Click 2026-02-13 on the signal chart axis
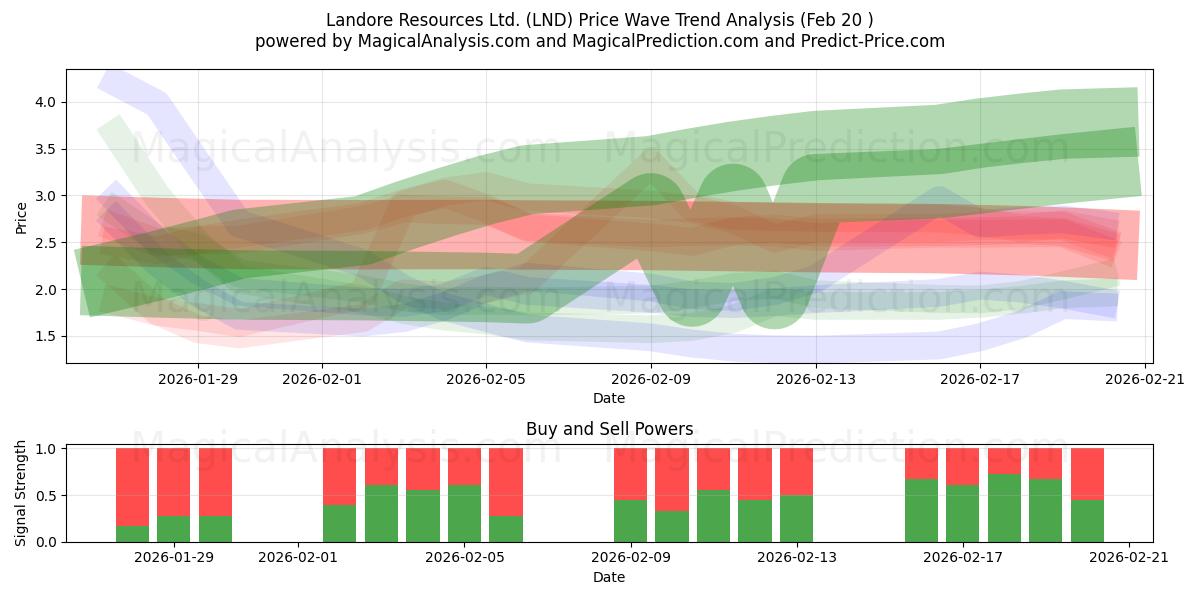 coord(797,557)
